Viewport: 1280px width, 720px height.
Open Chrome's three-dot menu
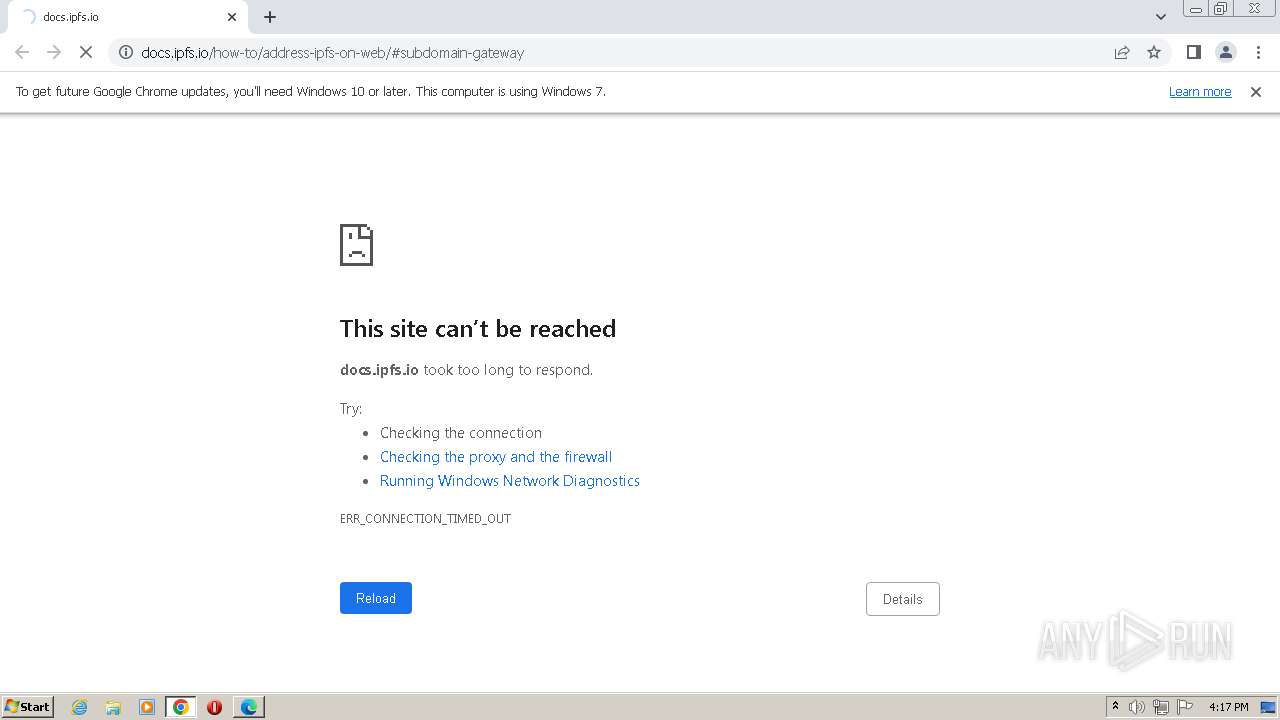tap(1258, 52)
